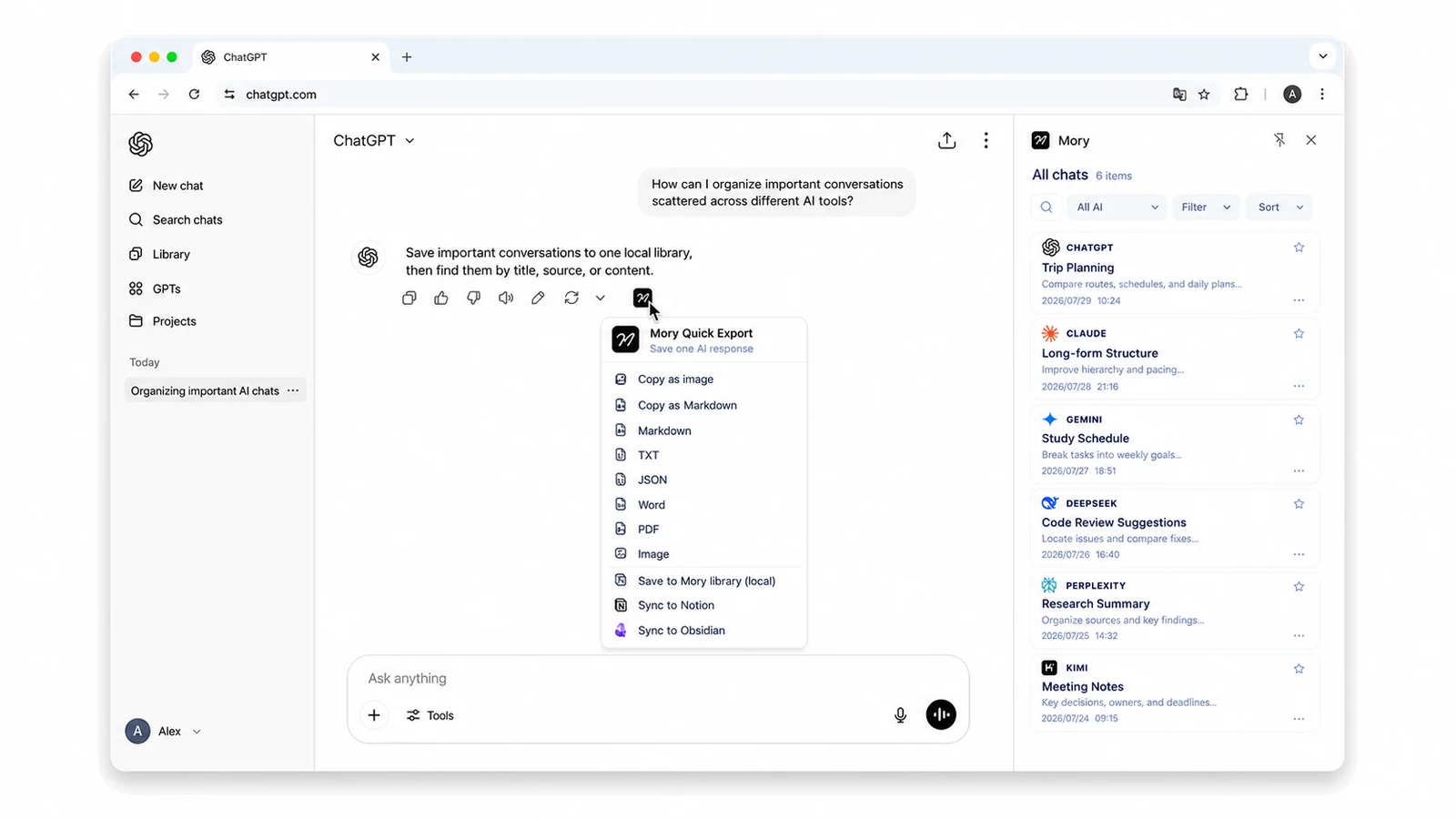Copy the AI response with the copy icon
This screenshot has height=819, width=1456.
(409, 298)
